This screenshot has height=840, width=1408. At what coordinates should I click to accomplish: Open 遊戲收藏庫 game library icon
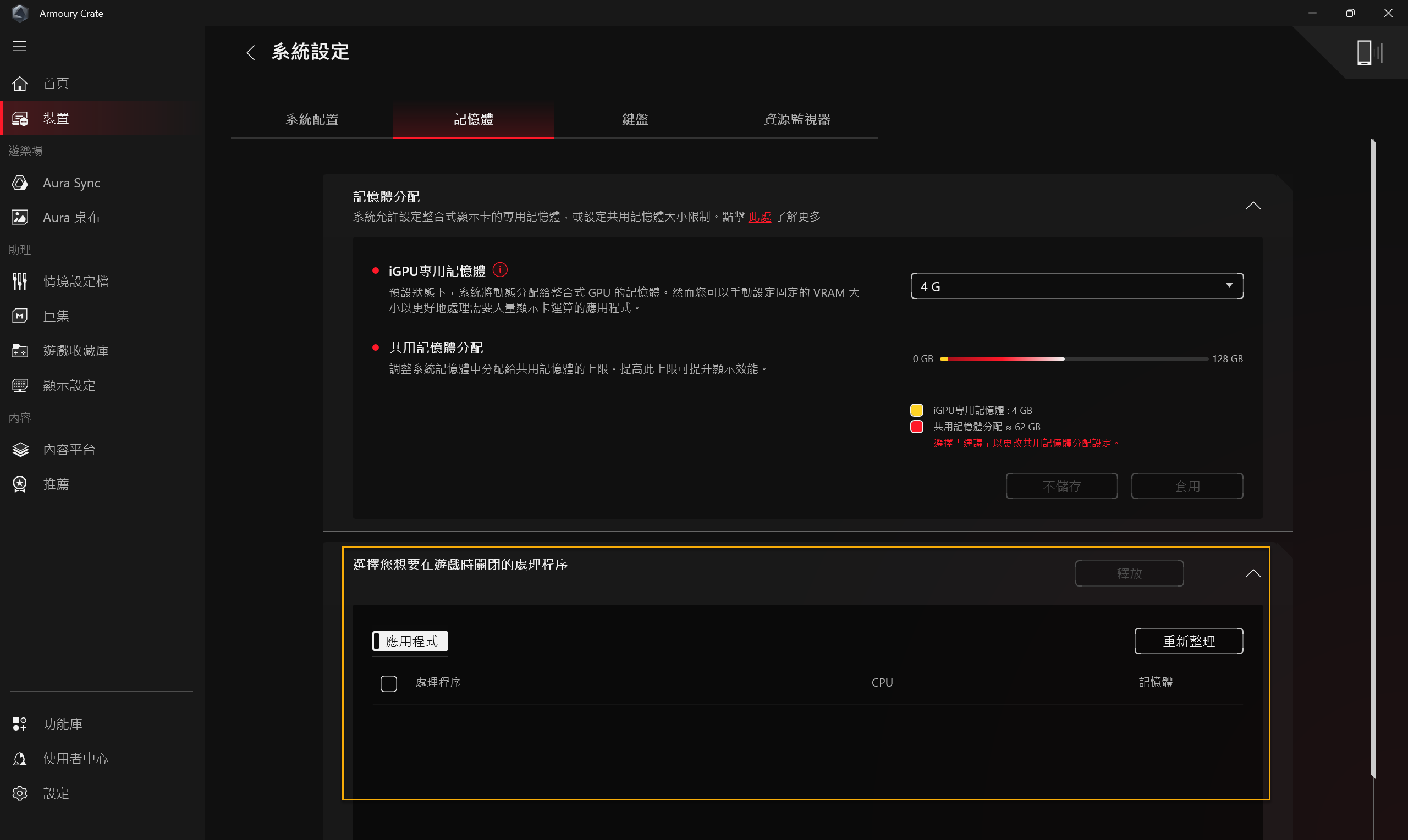point(20,351)
